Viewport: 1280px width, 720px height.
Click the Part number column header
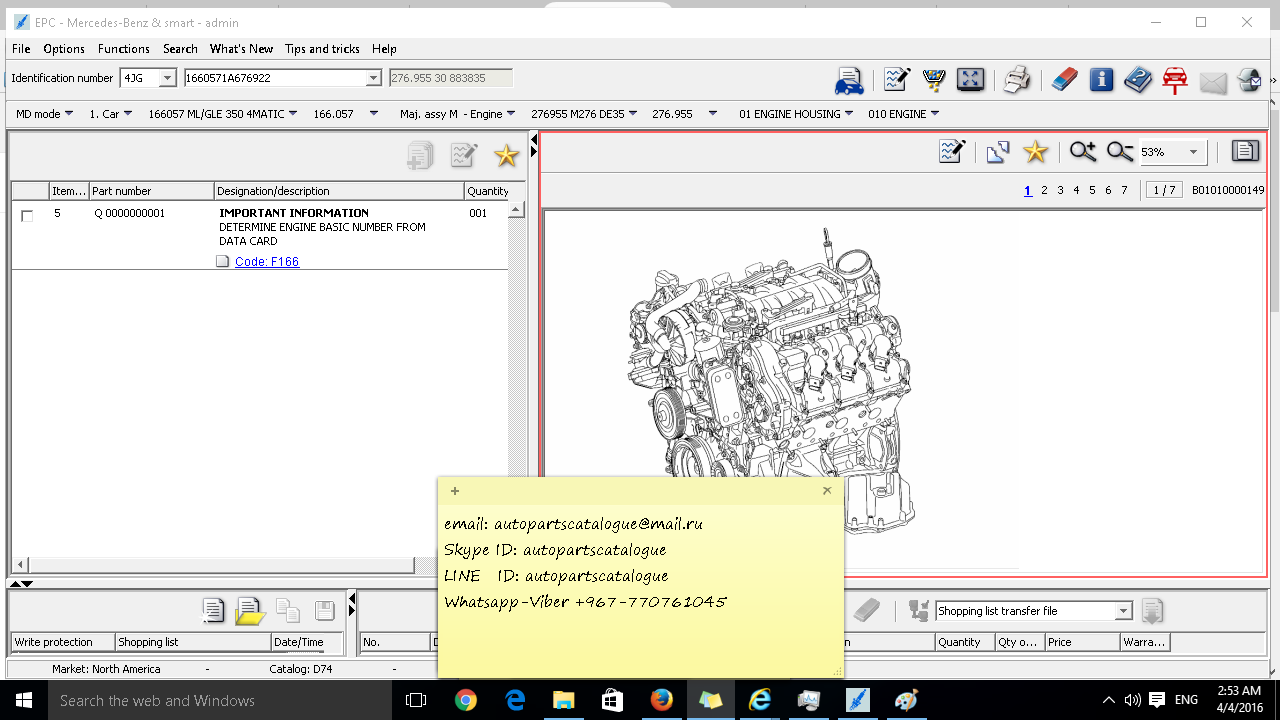[151, 191]
